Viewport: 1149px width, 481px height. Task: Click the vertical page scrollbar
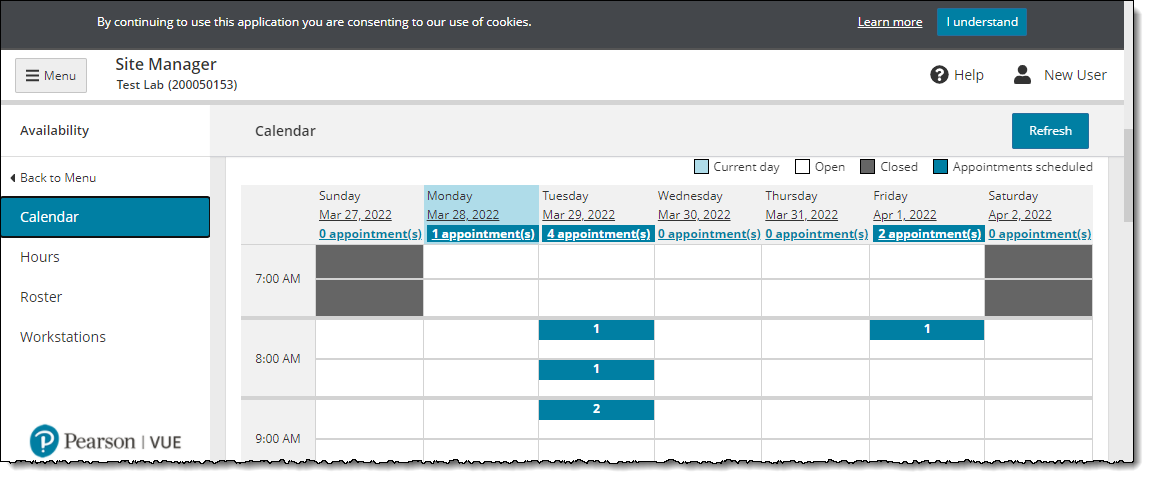(1129, 175)
